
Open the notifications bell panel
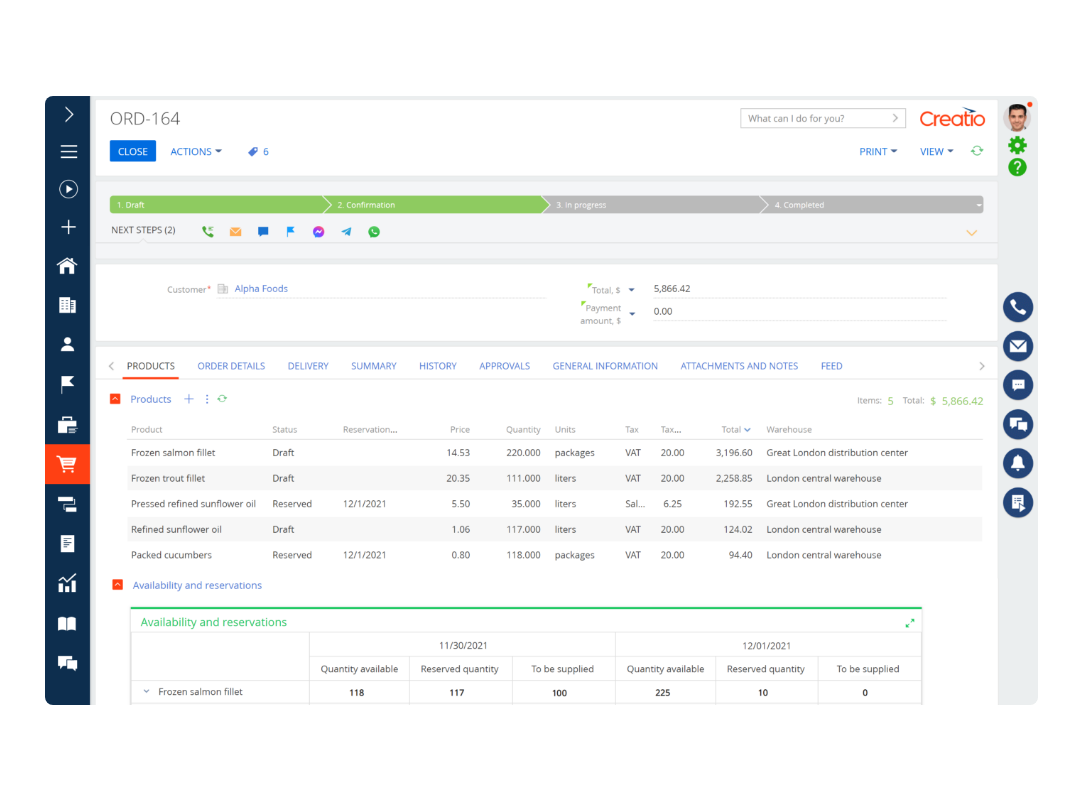click(x=1018, y=463)
